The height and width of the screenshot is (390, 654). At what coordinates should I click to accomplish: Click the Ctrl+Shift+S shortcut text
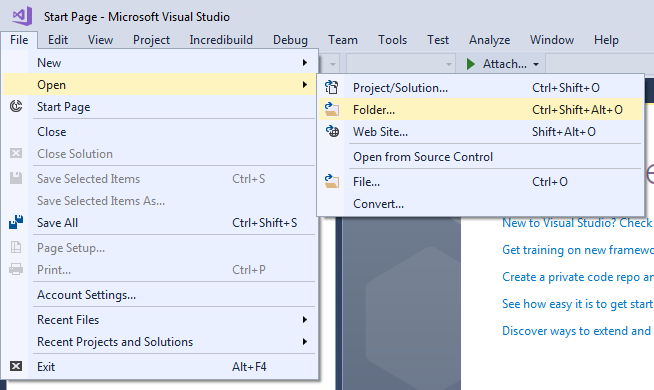click(x=265, y=223)
